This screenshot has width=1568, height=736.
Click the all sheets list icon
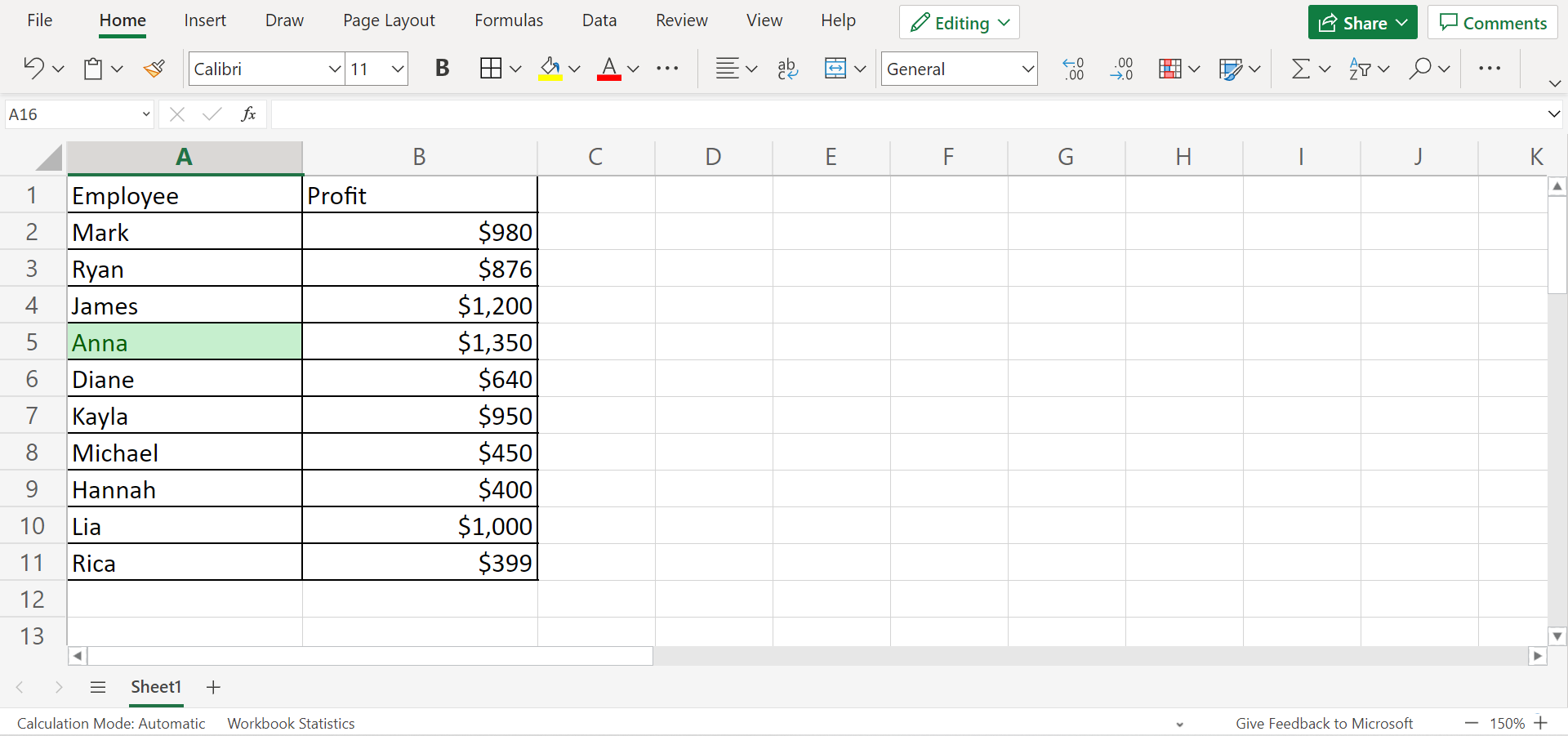point(98,687)
